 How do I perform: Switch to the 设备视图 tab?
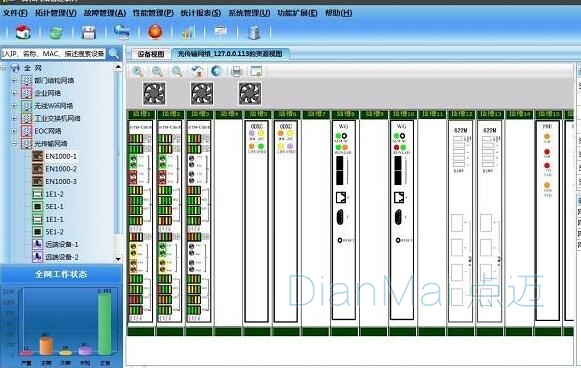click(x=150, y=54)
